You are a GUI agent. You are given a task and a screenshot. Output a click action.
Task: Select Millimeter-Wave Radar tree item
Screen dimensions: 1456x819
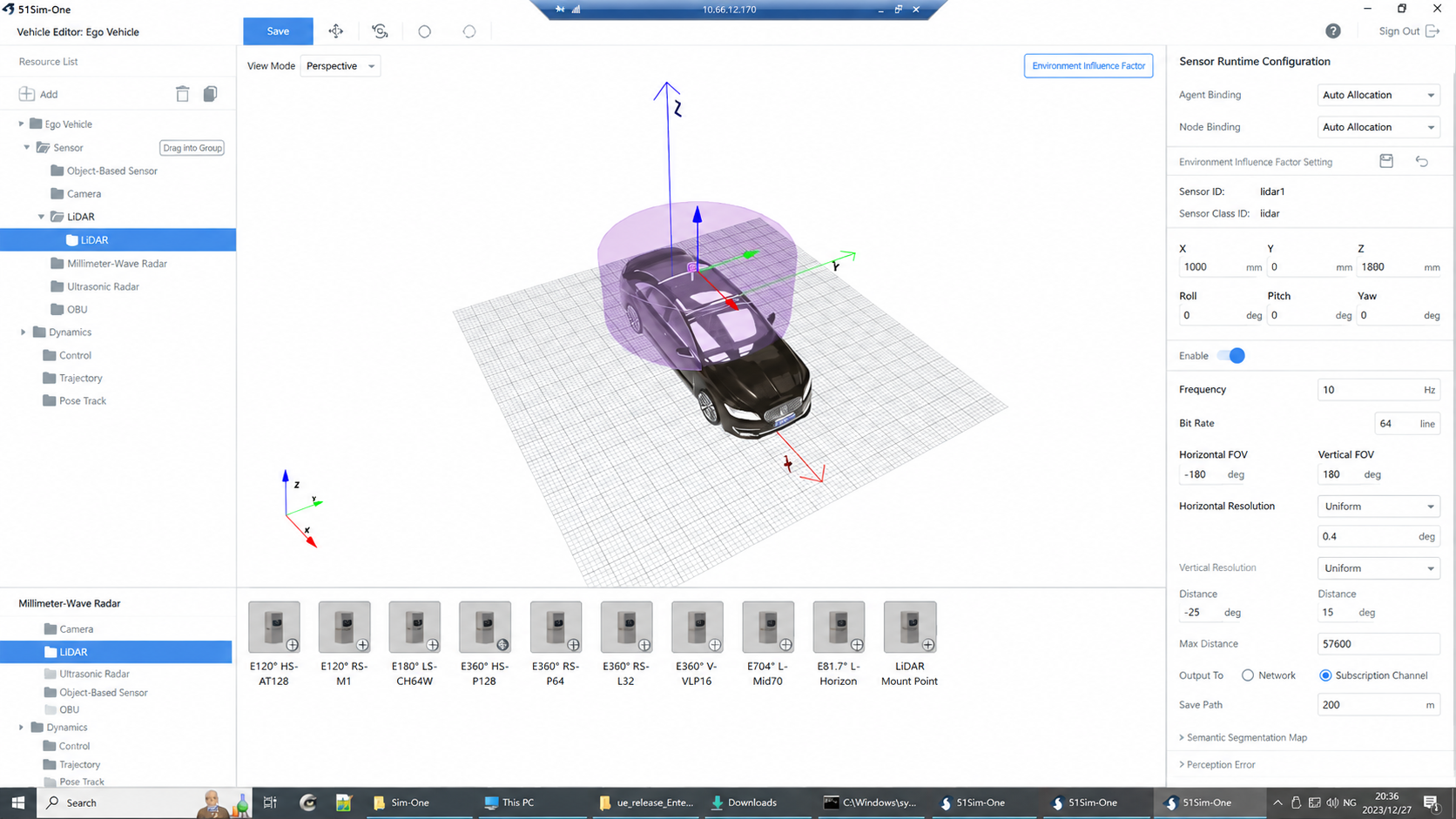117,263
